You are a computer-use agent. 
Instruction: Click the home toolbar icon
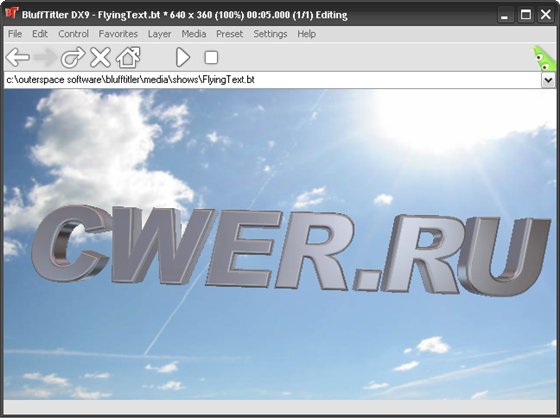pos(128,58)
